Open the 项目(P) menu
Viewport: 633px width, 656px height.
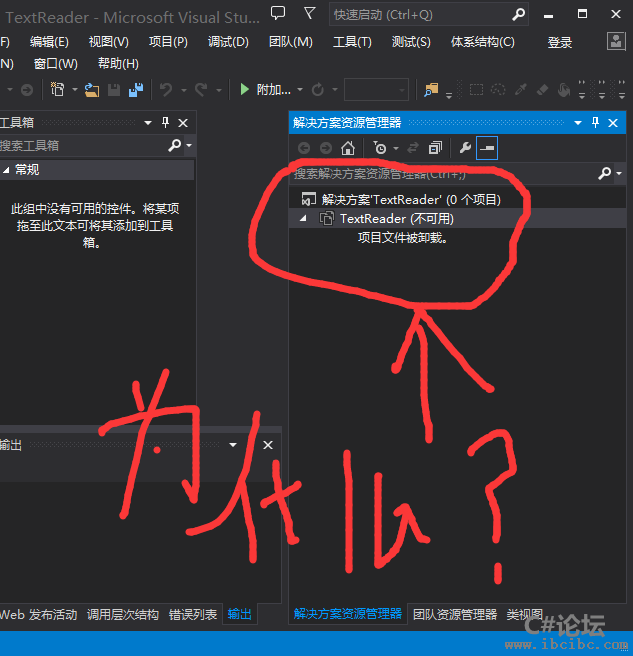pos(168,42)
